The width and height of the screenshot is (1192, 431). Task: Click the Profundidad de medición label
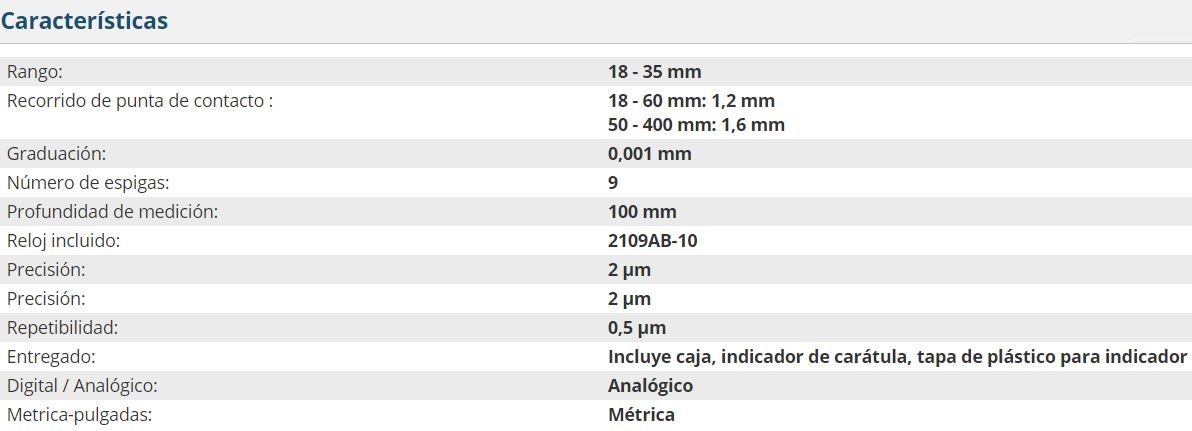click(112, 212)
